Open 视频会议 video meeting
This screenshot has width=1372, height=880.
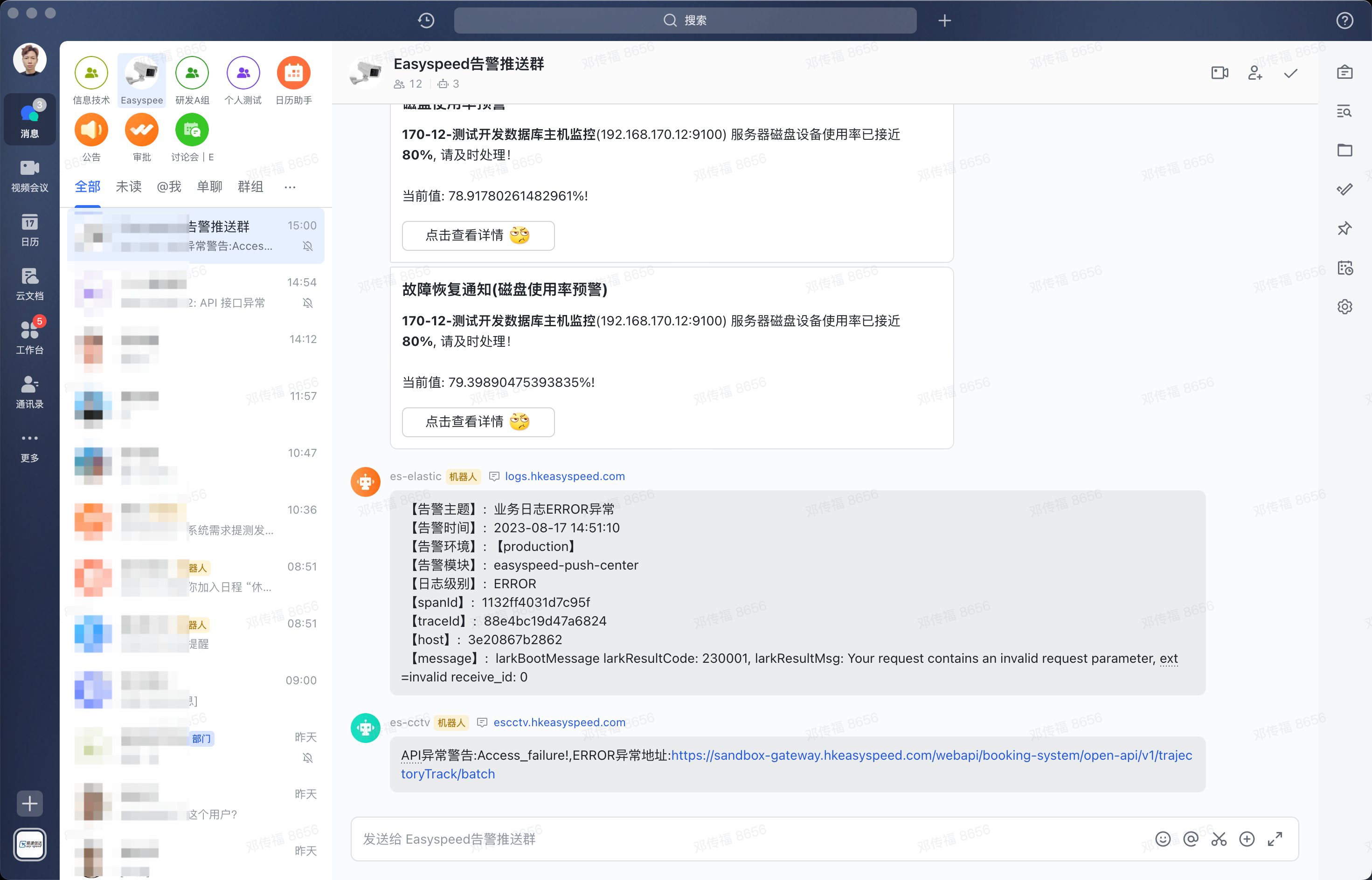[x=30, y=175]
